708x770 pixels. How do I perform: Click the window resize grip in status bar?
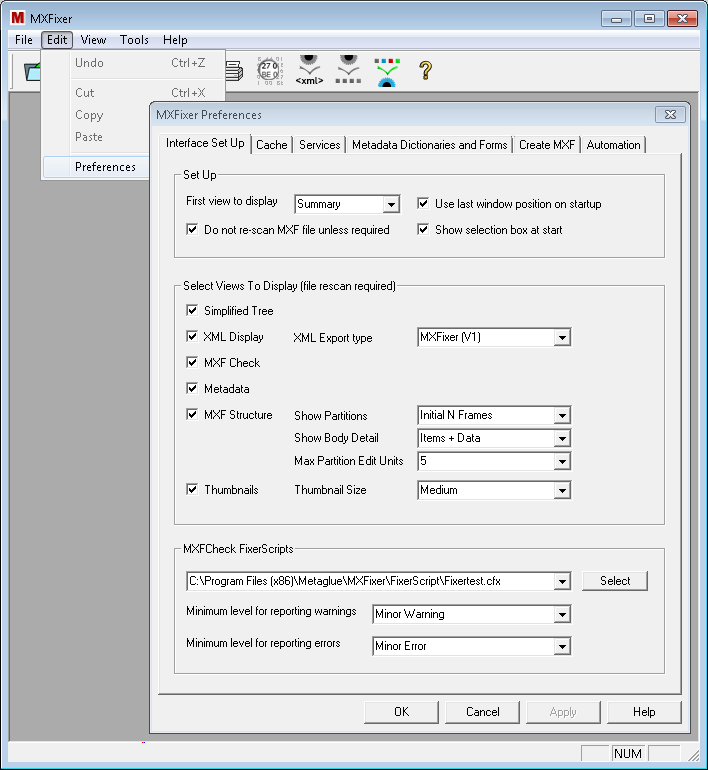[x=693, y=755]
